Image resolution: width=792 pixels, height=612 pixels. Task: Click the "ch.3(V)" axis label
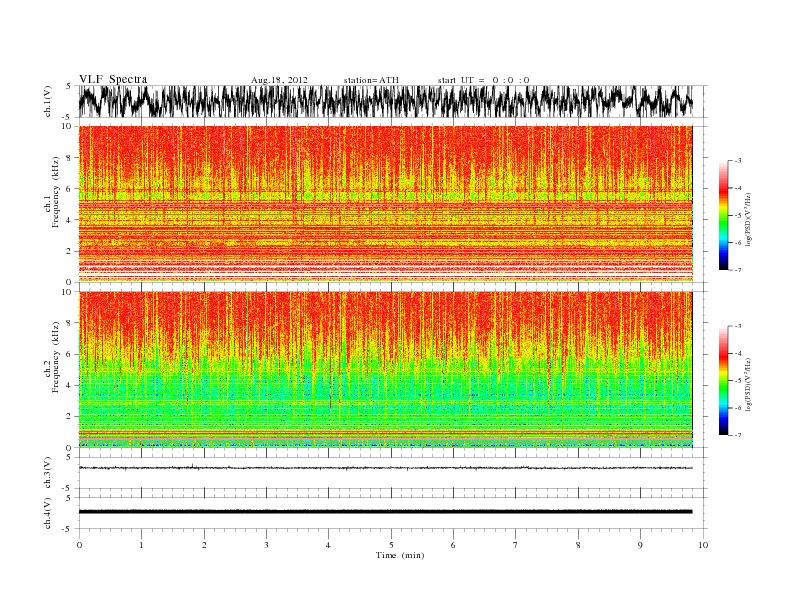[x=48, y=473]
